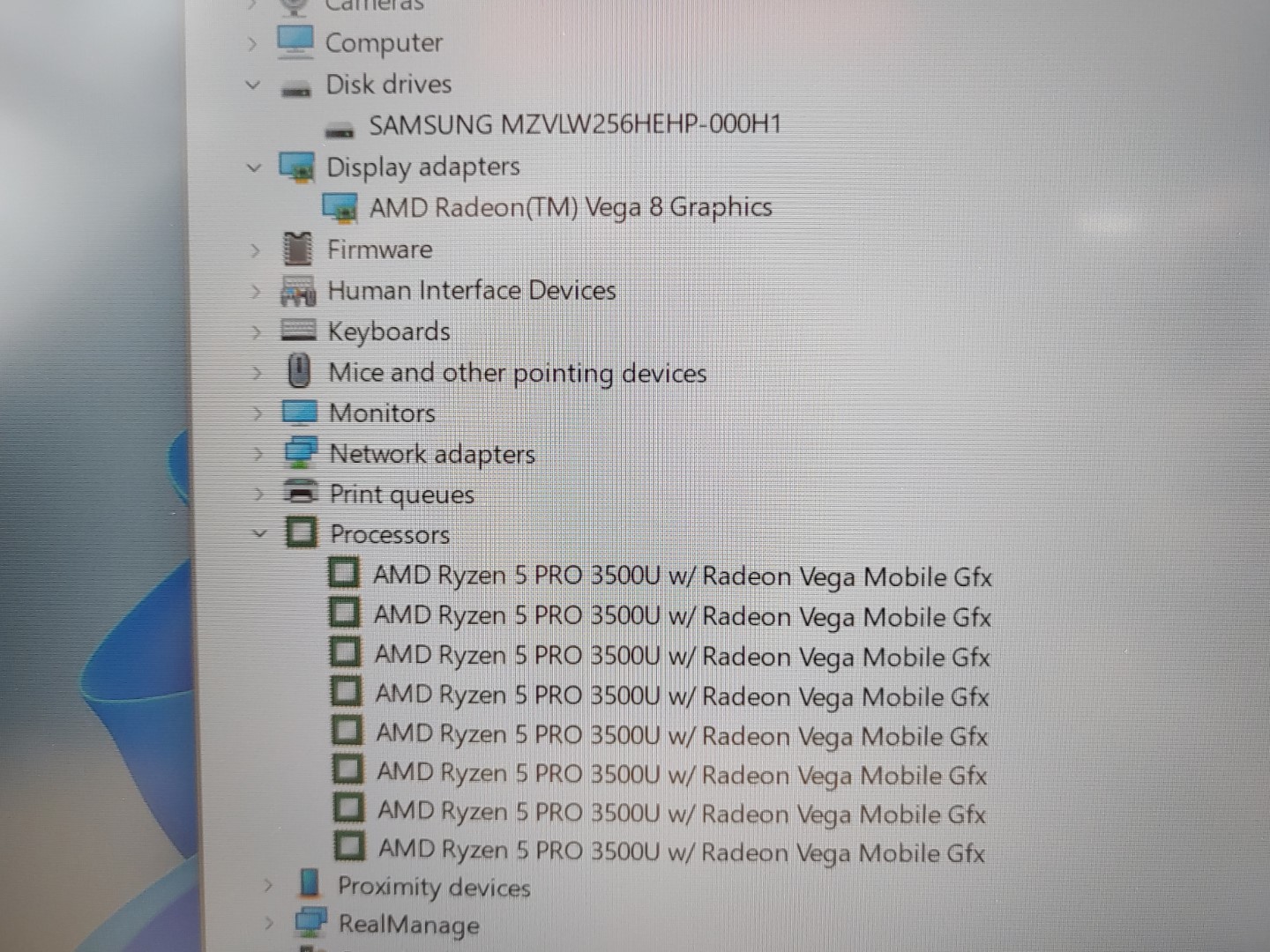Click the Display adapters category icon
The width and height of the screenshot is (1270, 952).
(297, 167)
